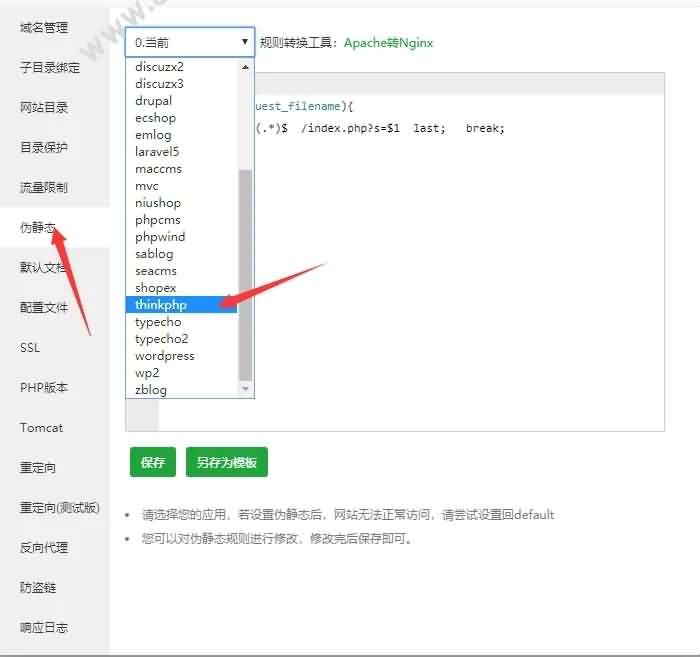The width and height of the screenshot is (700, 657).
Task: Select discuzx3 option in list
Action: point(159,84)
